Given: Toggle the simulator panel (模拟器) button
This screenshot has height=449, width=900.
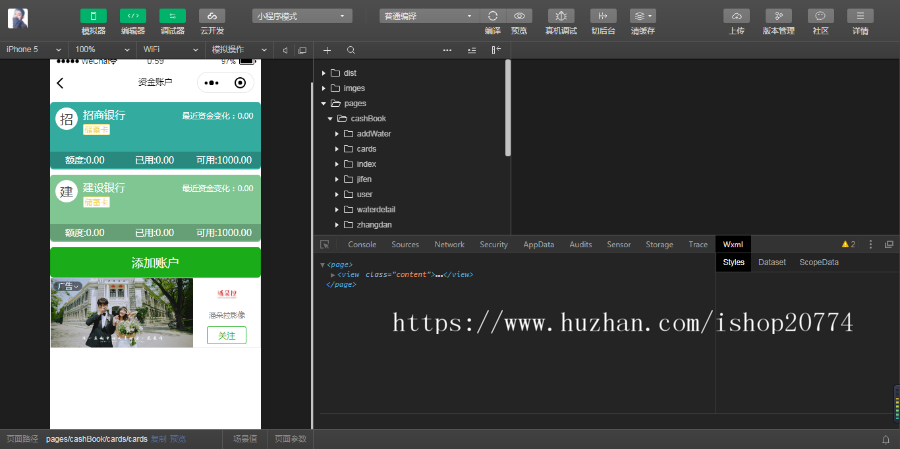Looking at the screenshot, I should pos(93,16).
